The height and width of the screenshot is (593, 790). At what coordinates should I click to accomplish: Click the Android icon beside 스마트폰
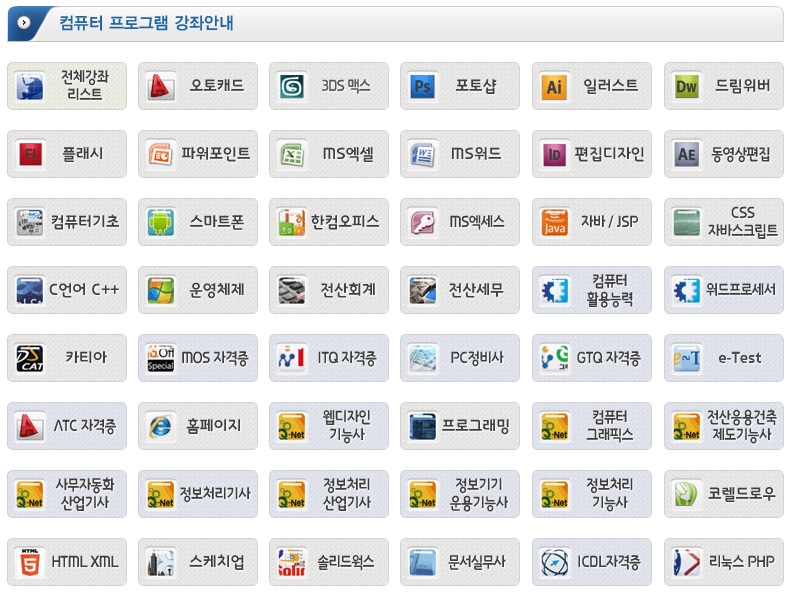coord(160,222)
